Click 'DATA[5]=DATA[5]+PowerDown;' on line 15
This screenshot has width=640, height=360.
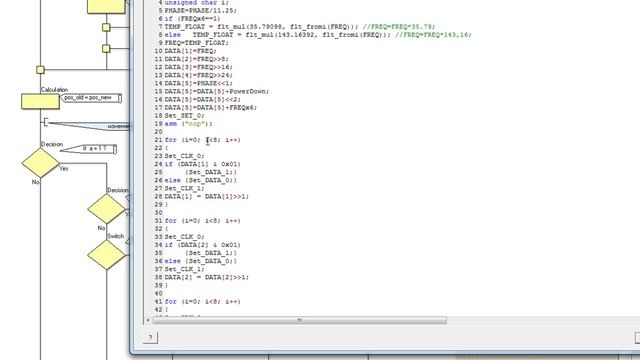217,91
